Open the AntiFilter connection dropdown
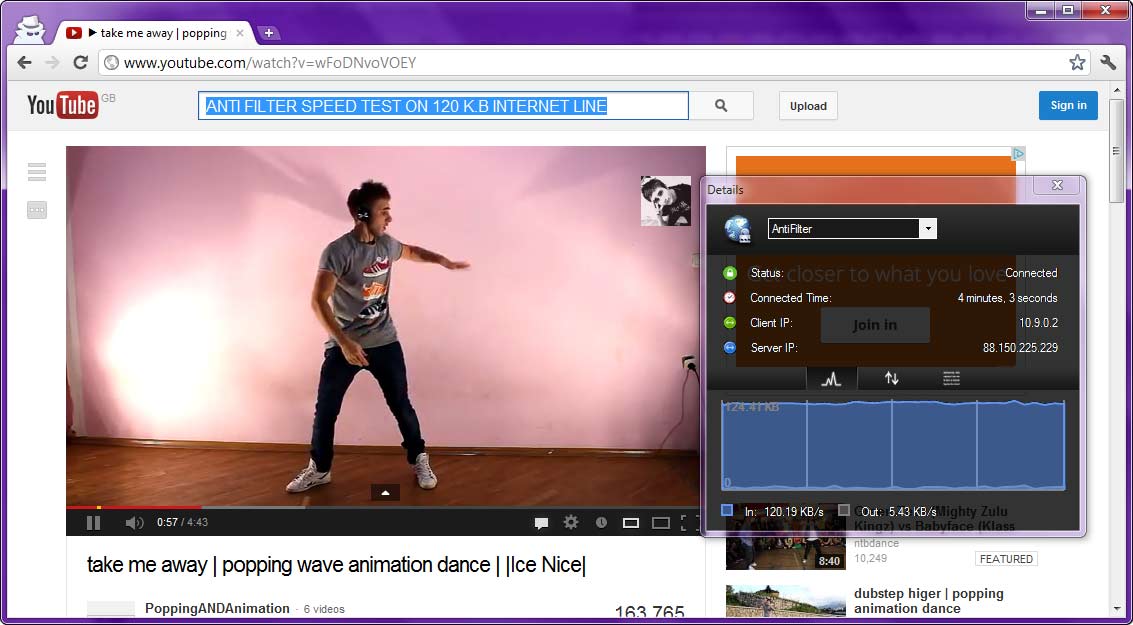This screenshot has width=1133, height=625. click(x=929, y=229)
